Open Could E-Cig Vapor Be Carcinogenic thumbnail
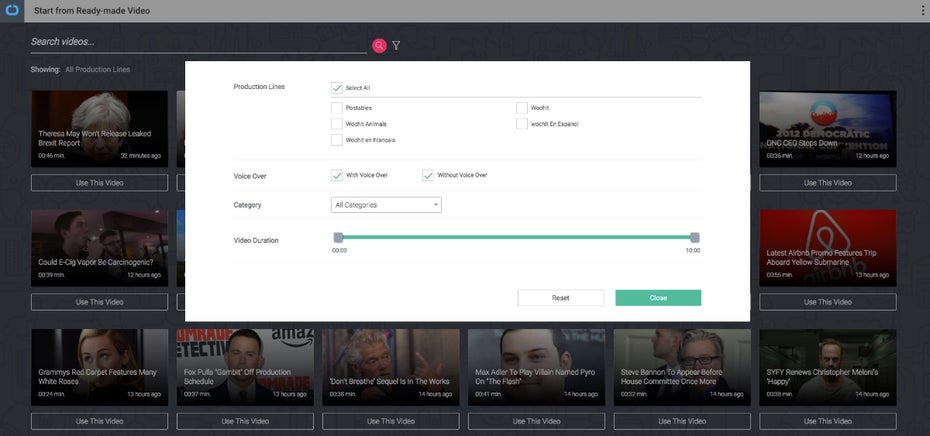This screenshot has height=436, width=930. [x=99, y=248]
